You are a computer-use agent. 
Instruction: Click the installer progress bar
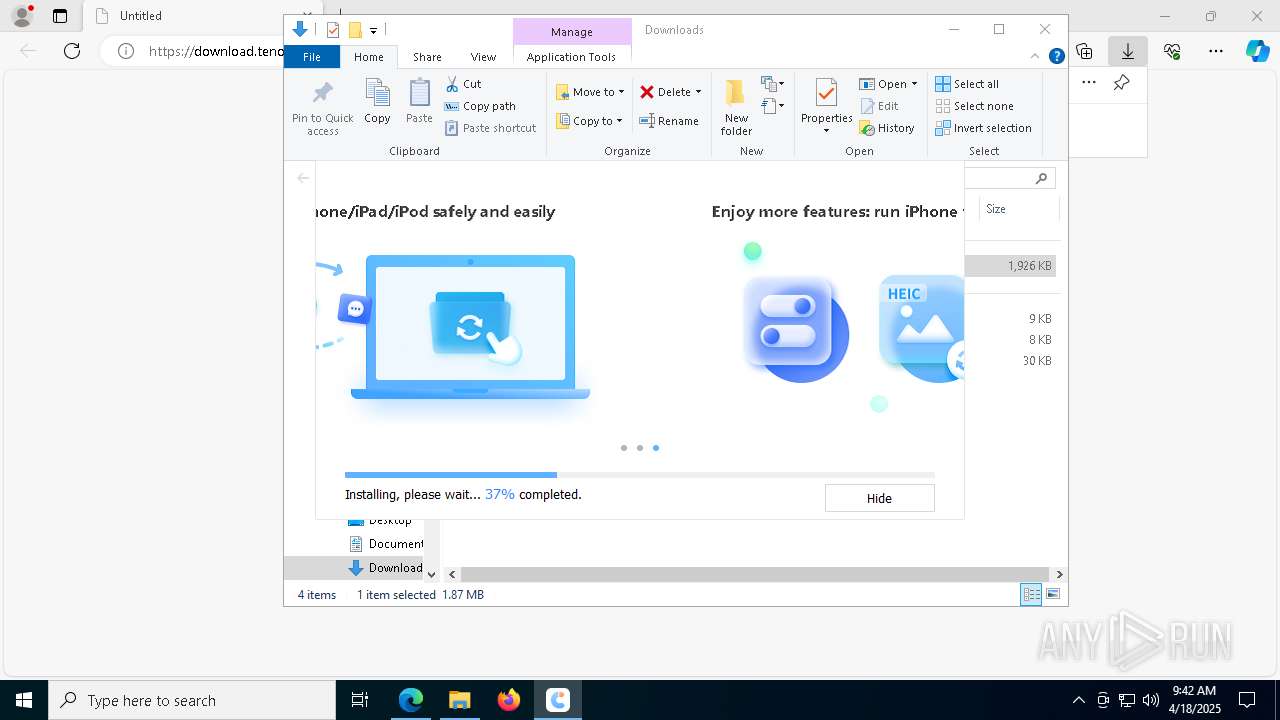(x=640, y=475)
